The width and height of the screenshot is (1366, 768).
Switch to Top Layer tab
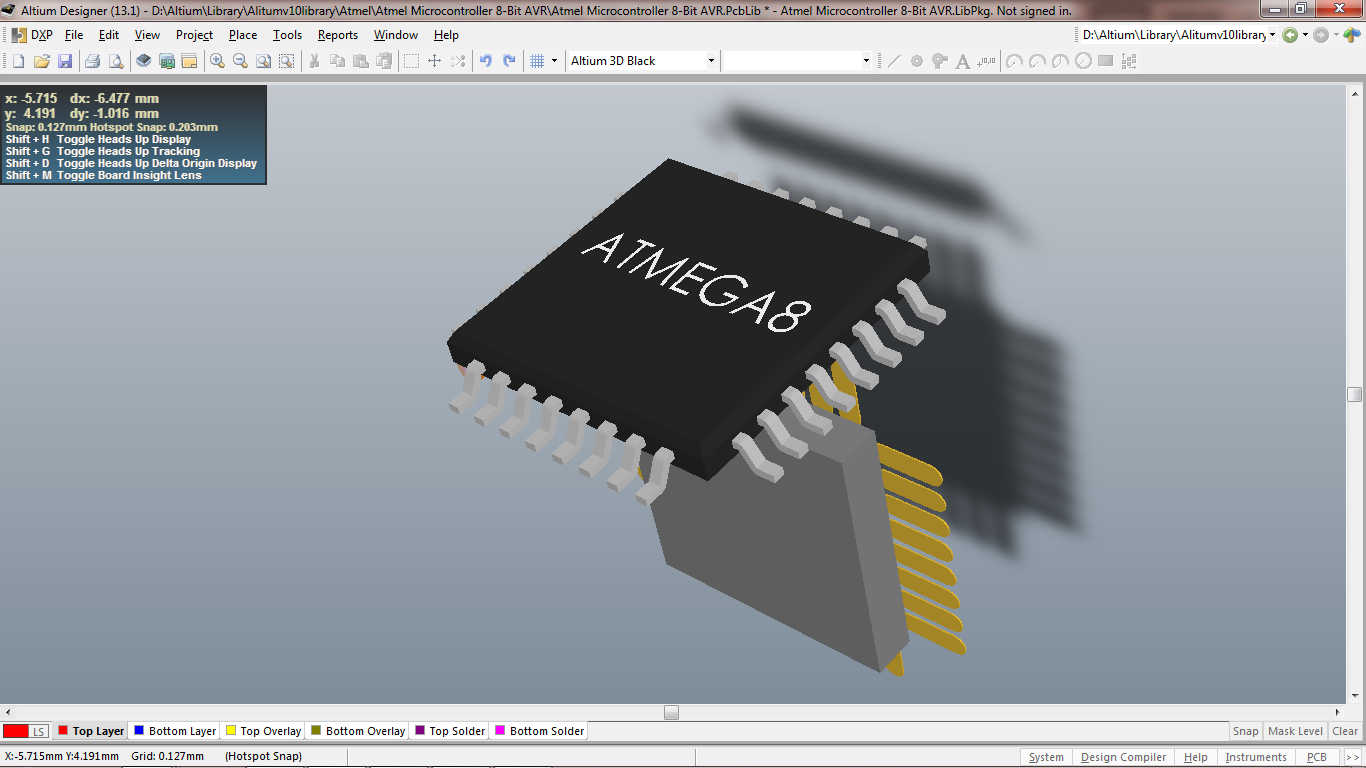coord(91,731)
